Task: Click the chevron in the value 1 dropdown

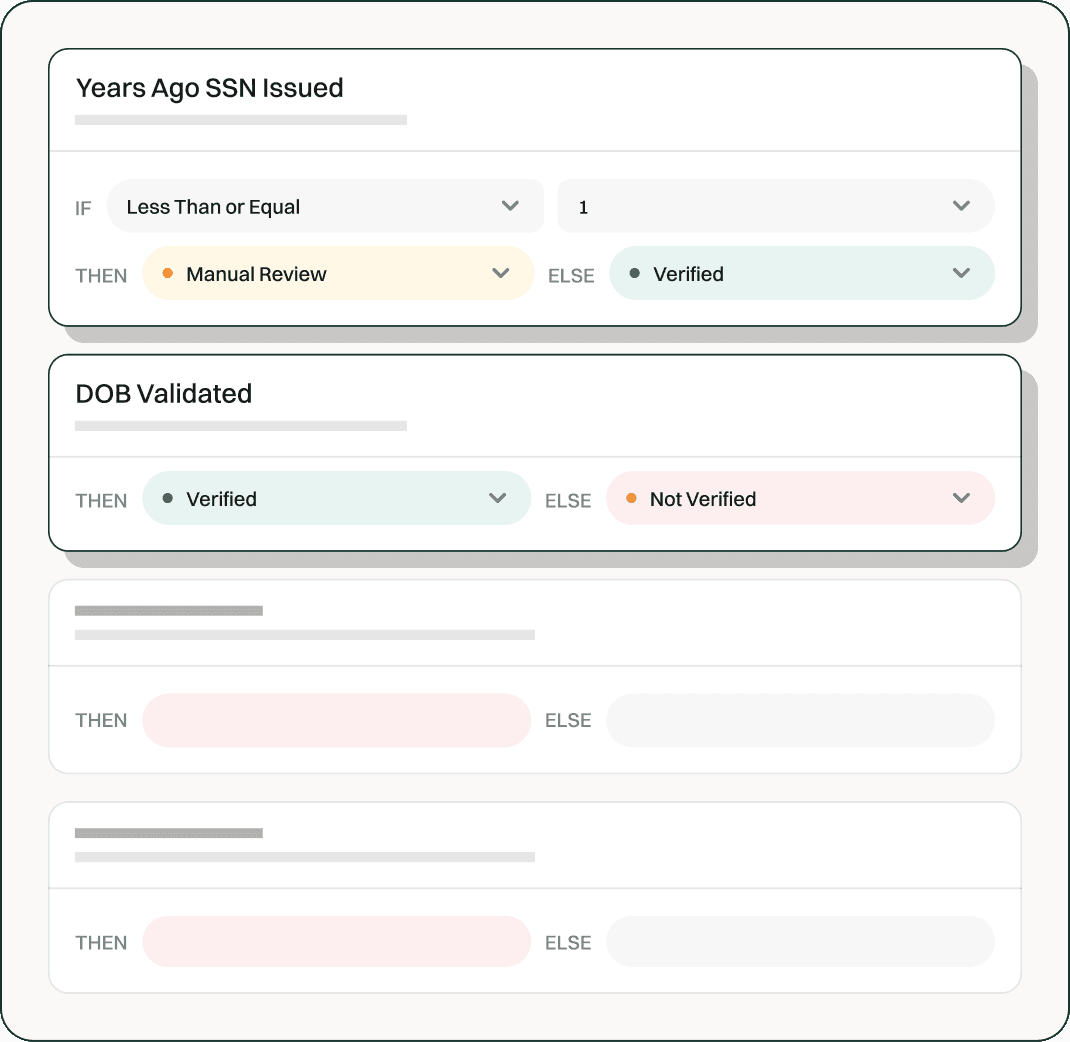Action: (x=961, y=206)
